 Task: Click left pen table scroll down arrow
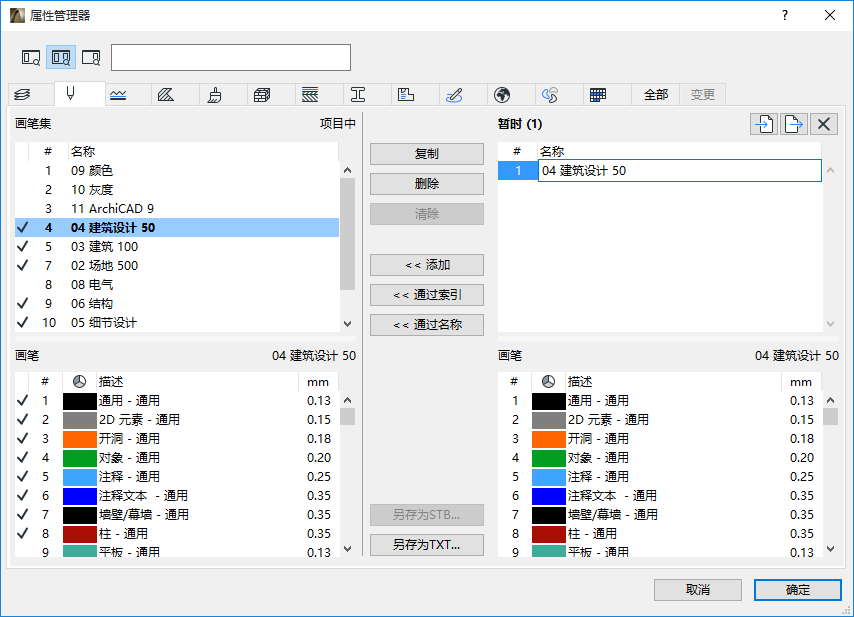(347, 548)
